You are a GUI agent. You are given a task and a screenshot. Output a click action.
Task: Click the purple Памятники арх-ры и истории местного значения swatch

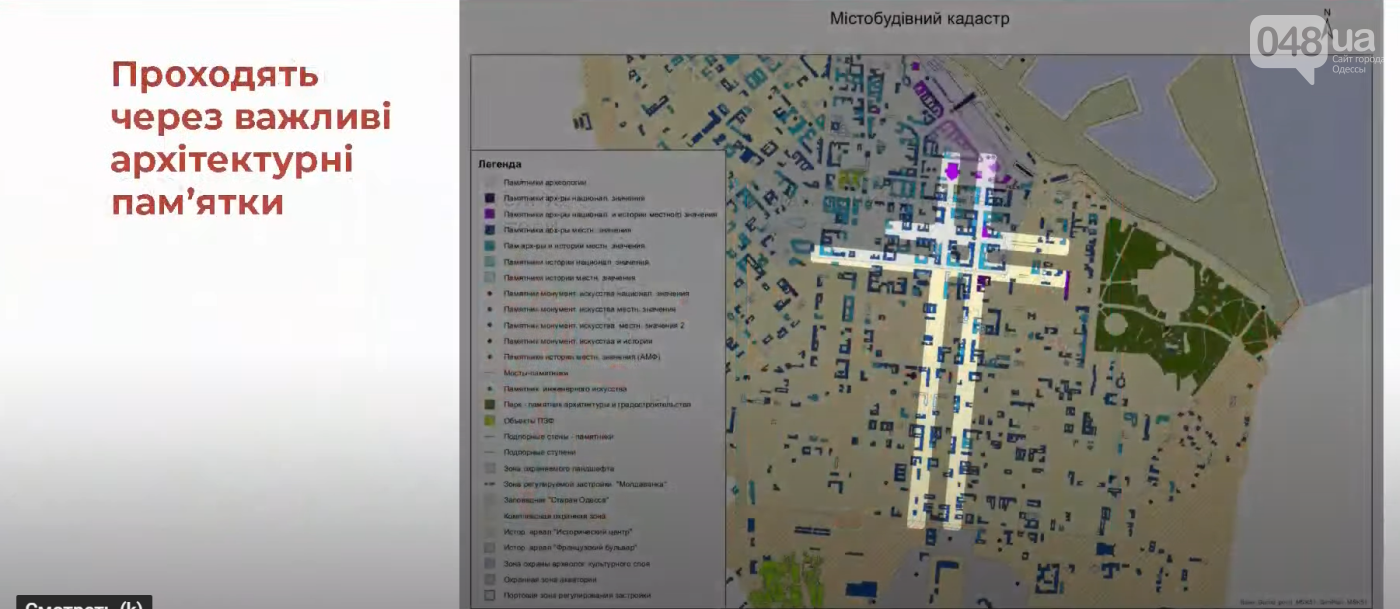tap(488, 214)
